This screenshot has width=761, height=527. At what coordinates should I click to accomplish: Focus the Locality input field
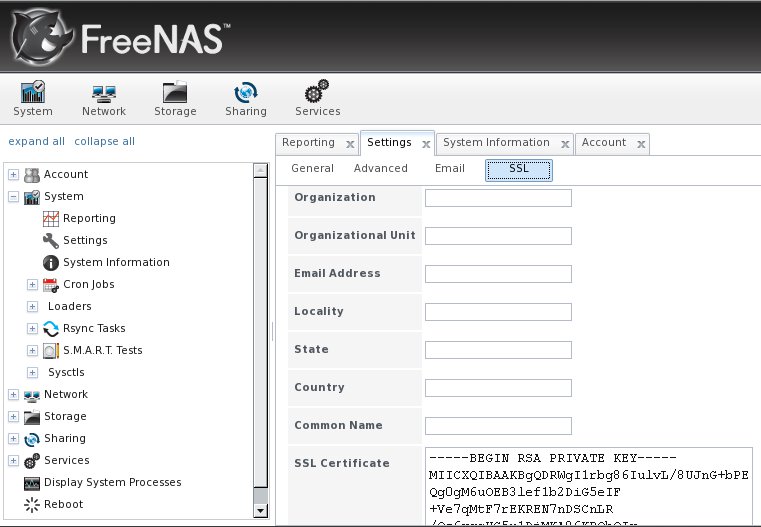coord(498,312)
